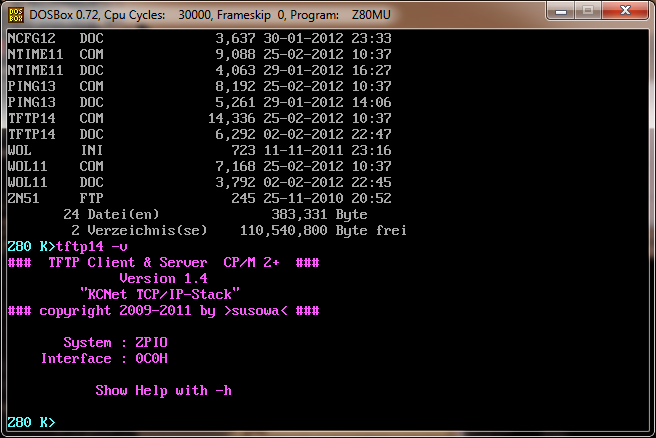Click the last Z80 K> command prompt

coord(30,422)
